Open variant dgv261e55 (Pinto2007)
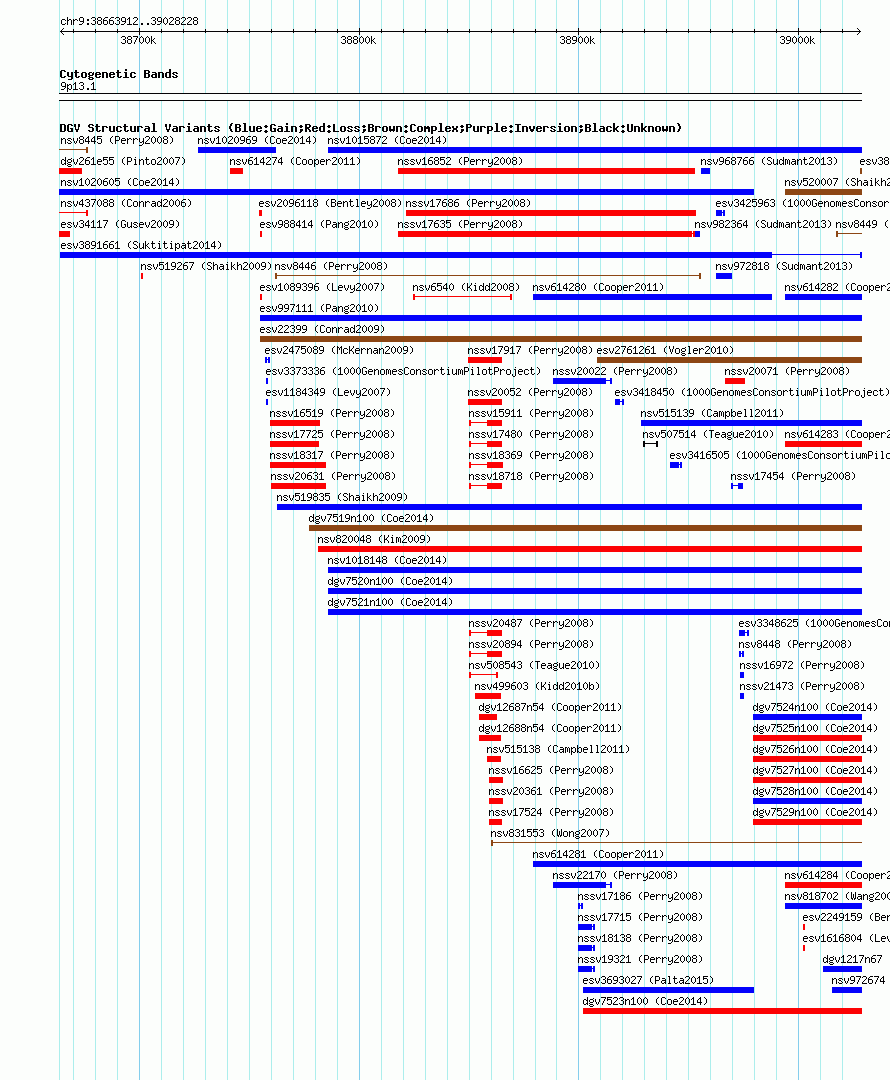This screenshot has width=890, height=1080. click(123, 161)
